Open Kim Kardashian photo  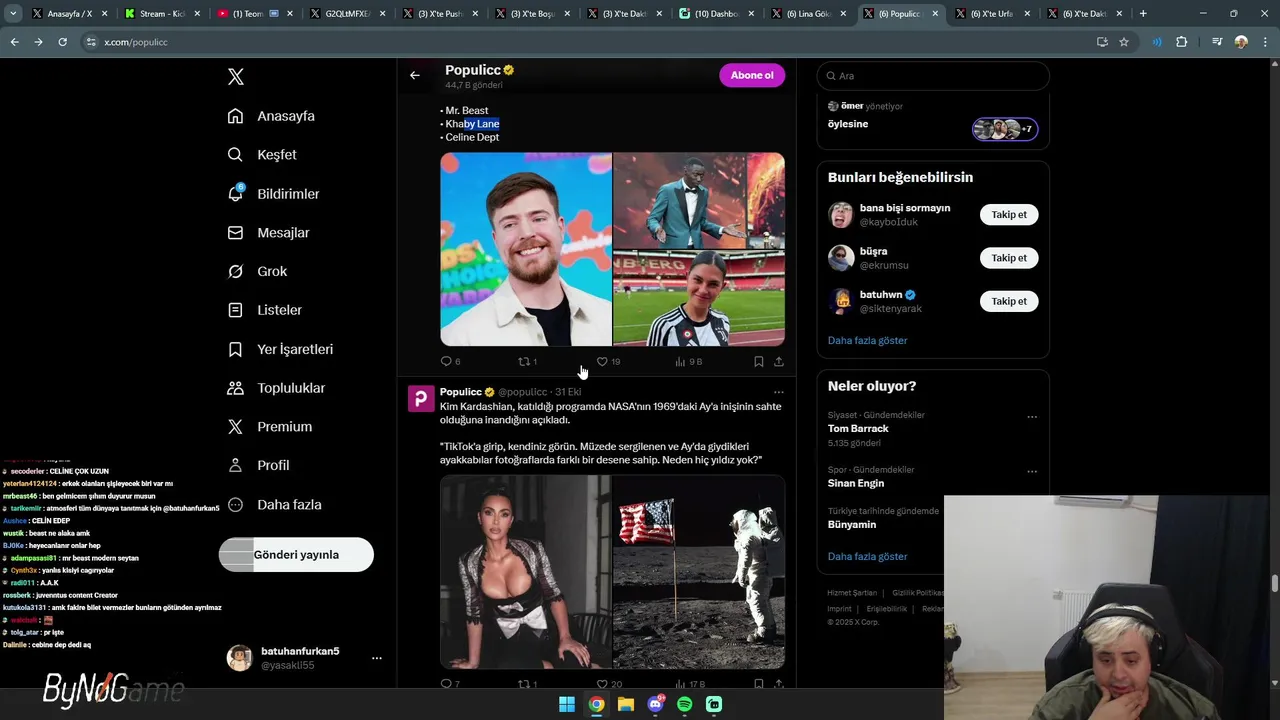526,572
